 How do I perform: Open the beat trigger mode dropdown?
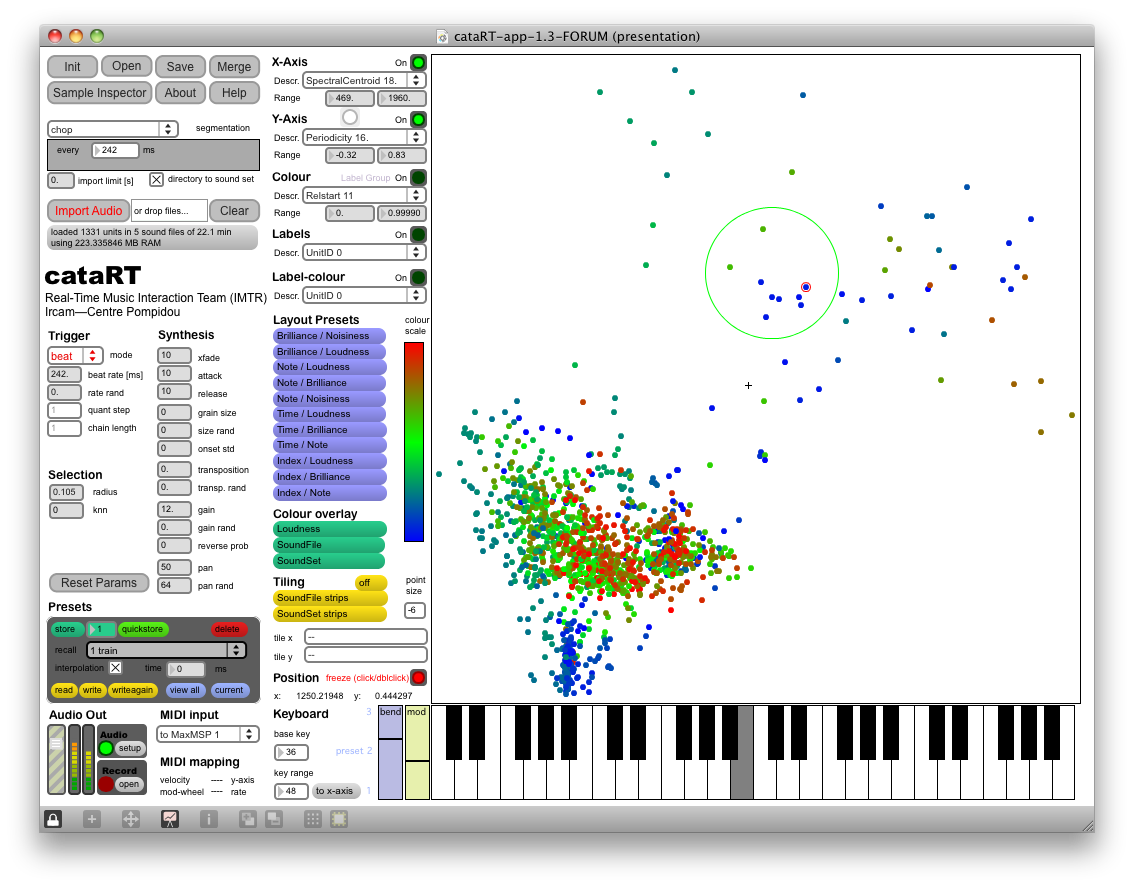(74, 356)
